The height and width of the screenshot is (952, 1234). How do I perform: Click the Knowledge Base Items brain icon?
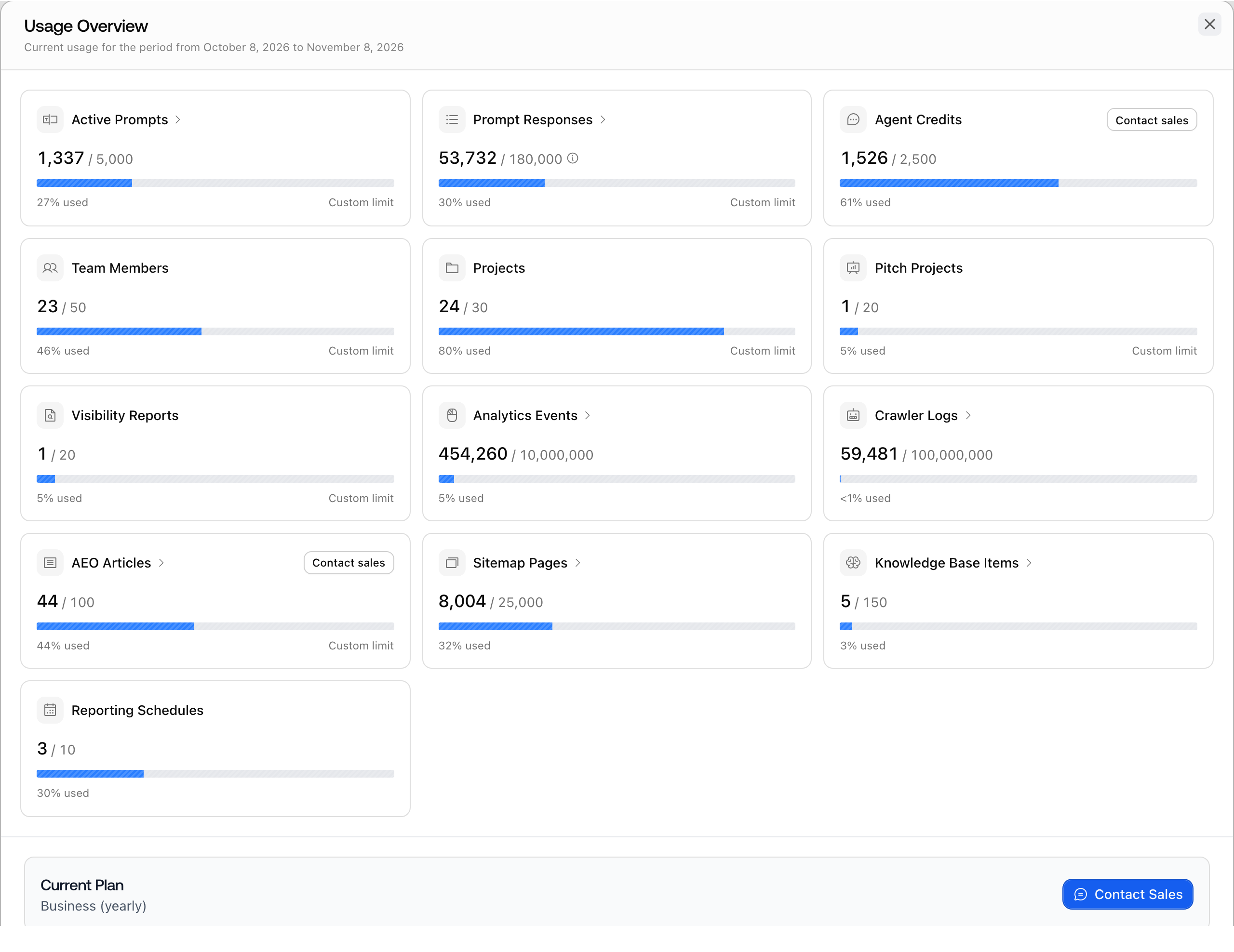click(x=853, y=563)
